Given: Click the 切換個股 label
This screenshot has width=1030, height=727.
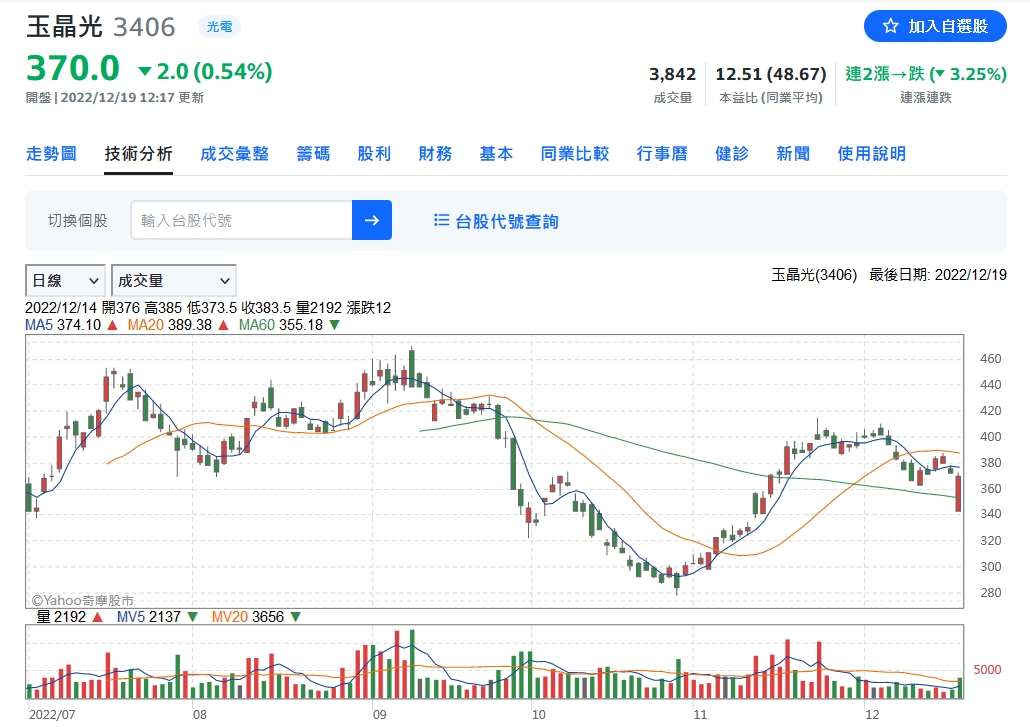Looking at the screenshot, I should click(x=78, y=220).
